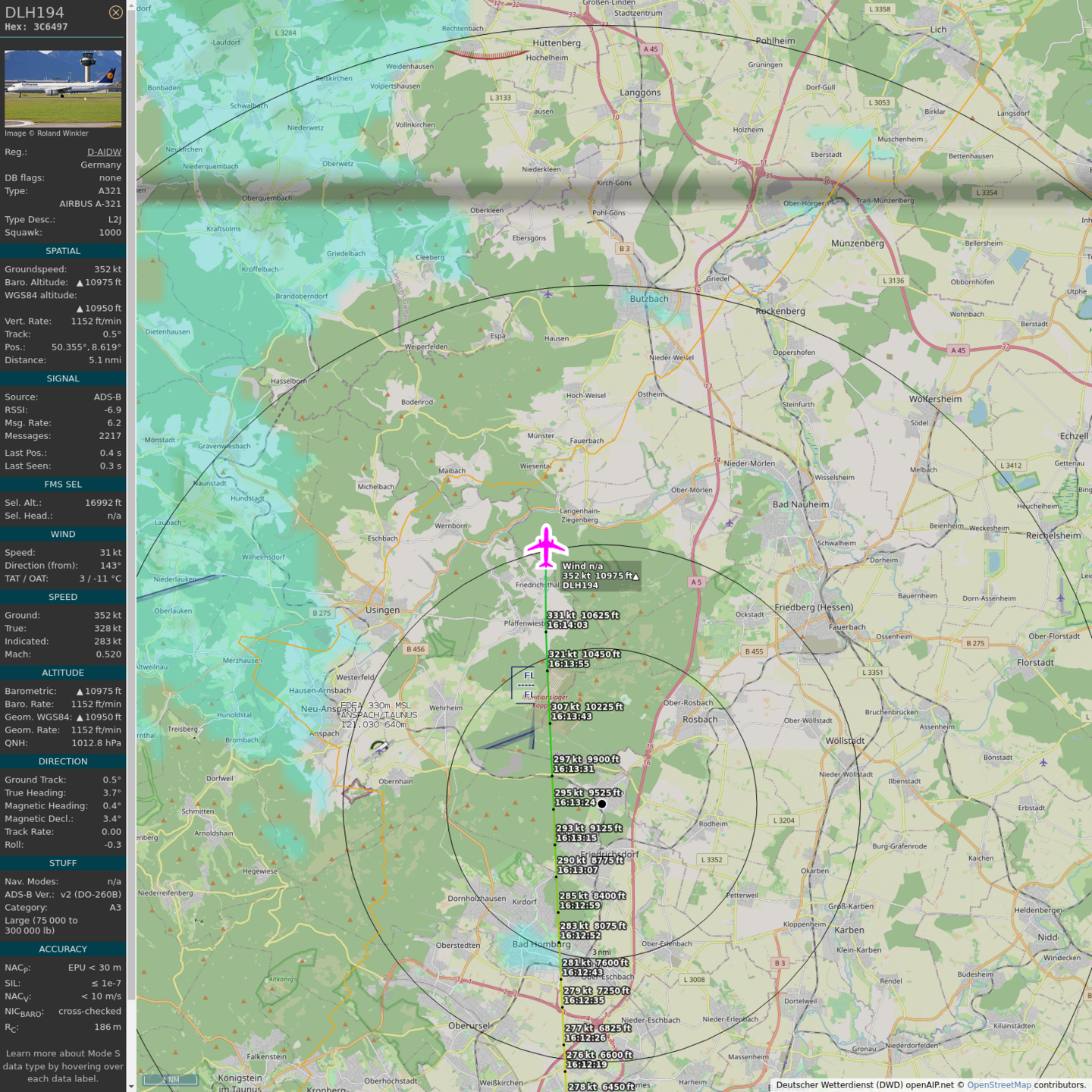Click the Anspach/Taunus airfield icon
This screenshot has height=1092, width=1092.
pos(378,748)
